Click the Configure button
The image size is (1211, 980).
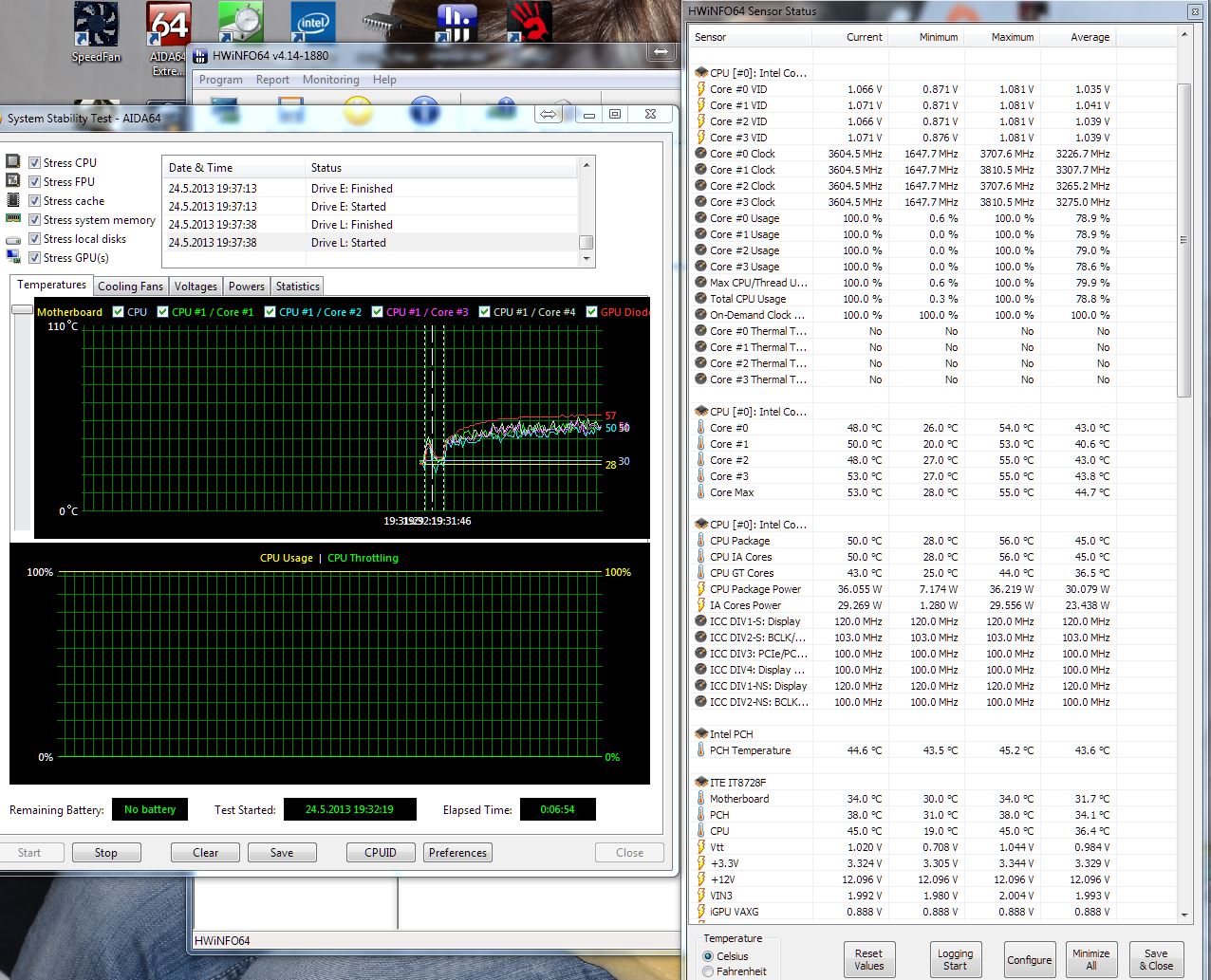(1029, 960)
